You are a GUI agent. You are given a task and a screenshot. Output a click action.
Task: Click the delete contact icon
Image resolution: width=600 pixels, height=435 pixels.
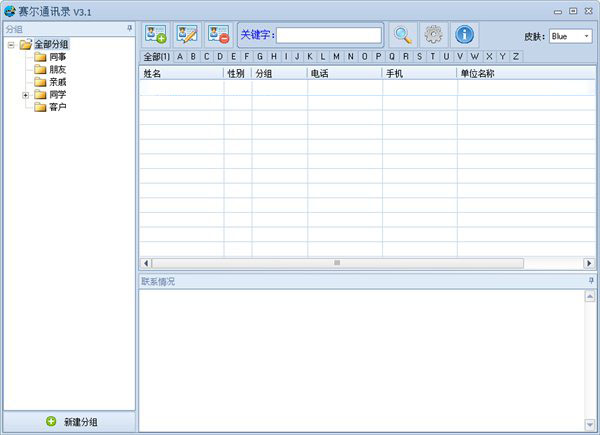[x=218, y=35]
